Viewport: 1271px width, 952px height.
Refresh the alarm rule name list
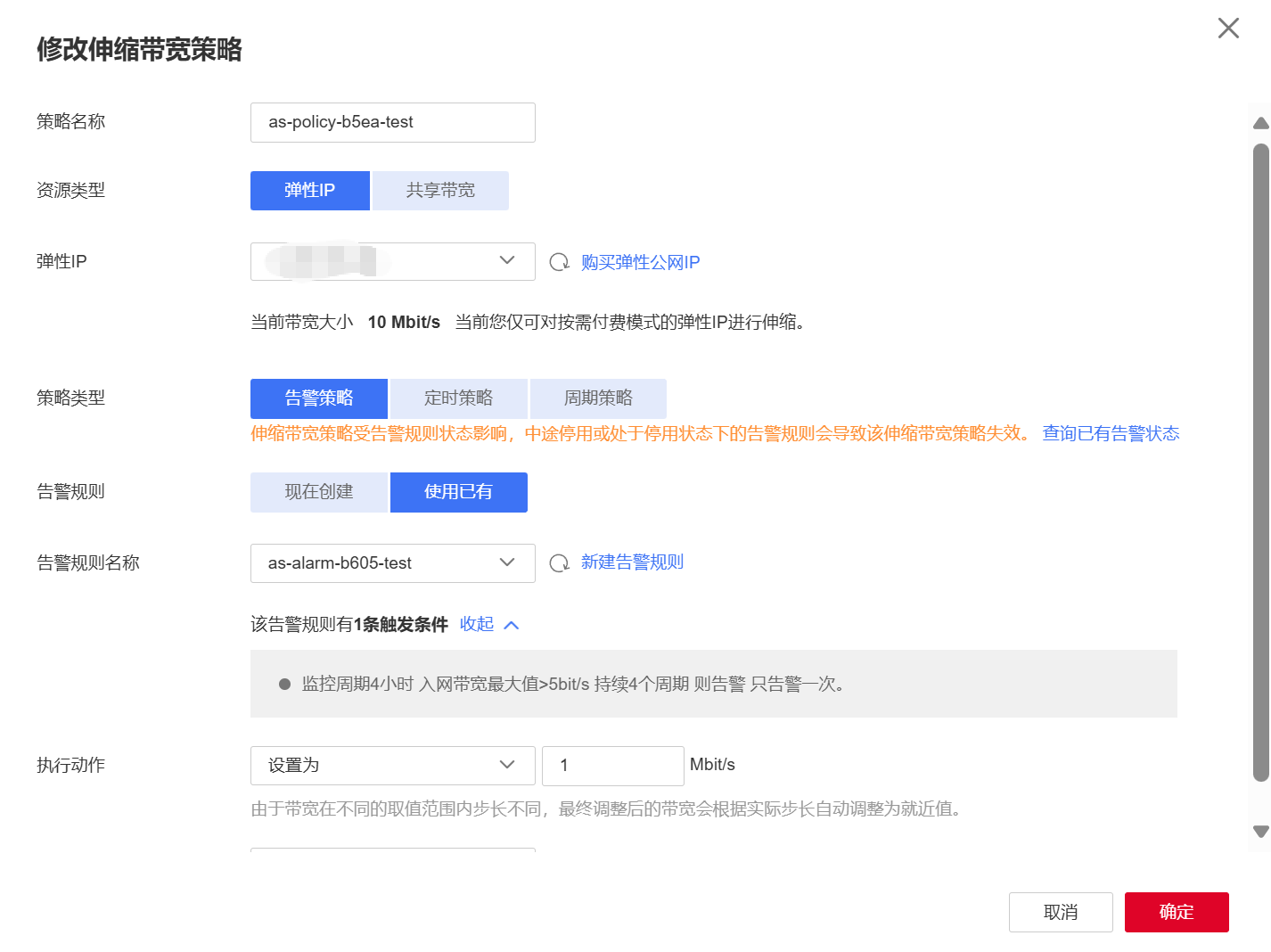pos(560,562)
